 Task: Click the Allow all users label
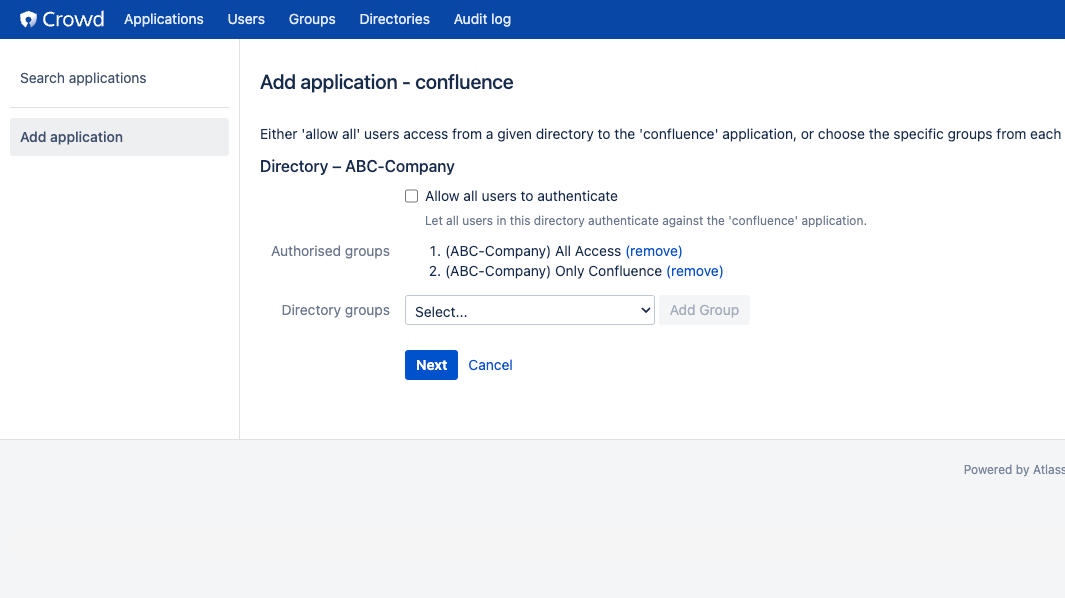click(x=521, y=196)
